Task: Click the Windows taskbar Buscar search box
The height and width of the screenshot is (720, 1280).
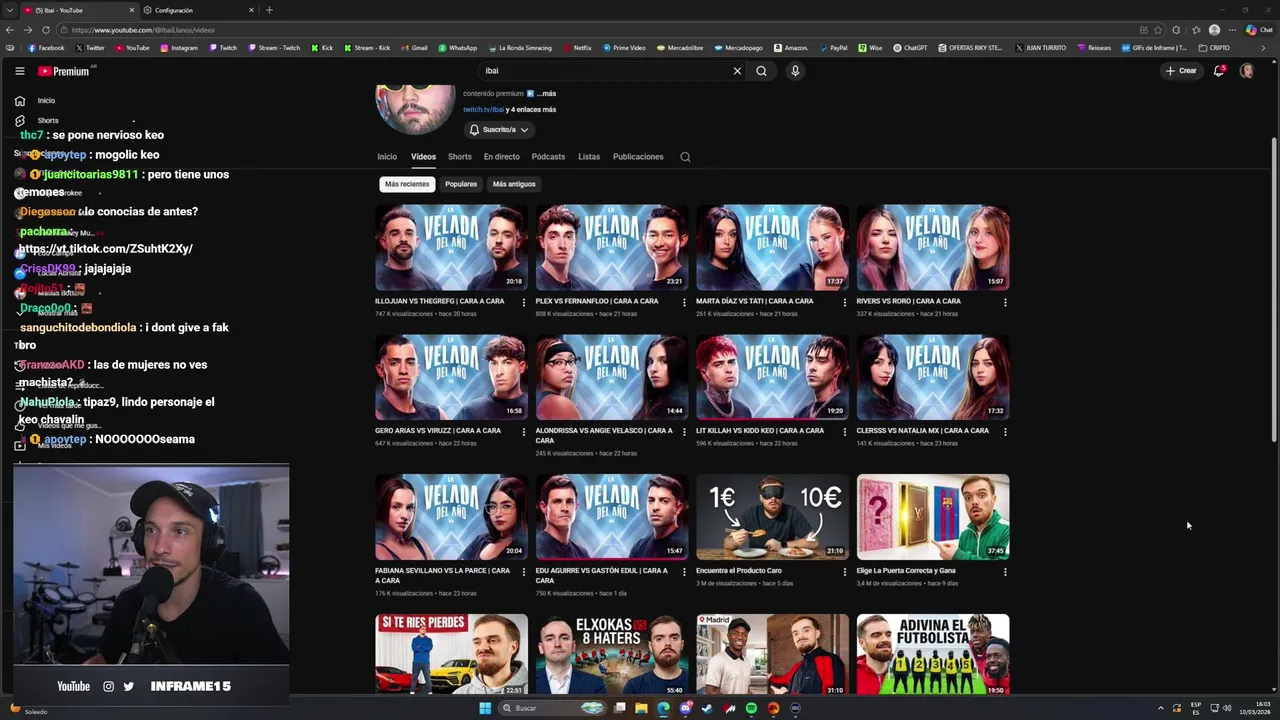Action: 552,708
